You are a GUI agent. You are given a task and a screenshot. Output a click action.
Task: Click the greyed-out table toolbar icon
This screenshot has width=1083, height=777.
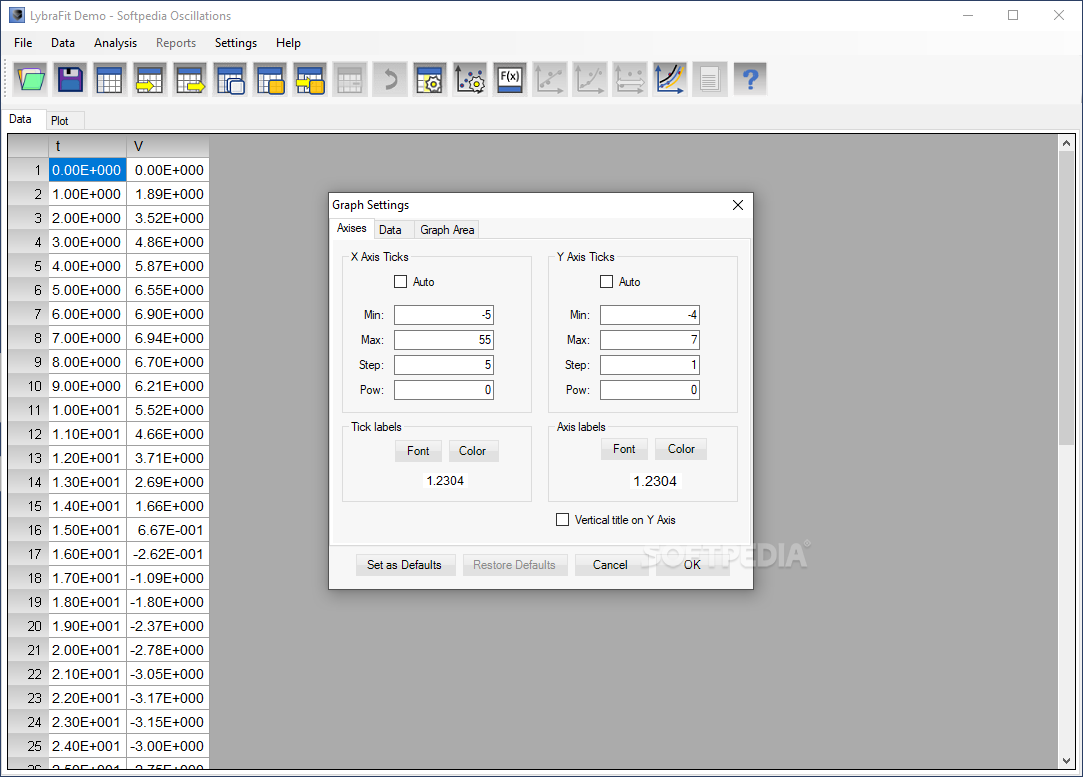click(350, 79)
